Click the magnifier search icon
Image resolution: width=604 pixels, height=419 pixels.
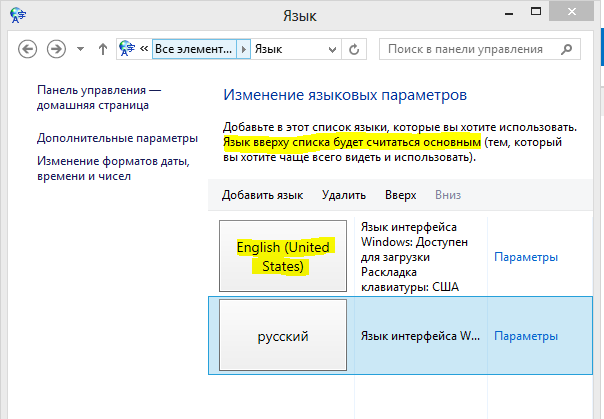pos(566,49)
